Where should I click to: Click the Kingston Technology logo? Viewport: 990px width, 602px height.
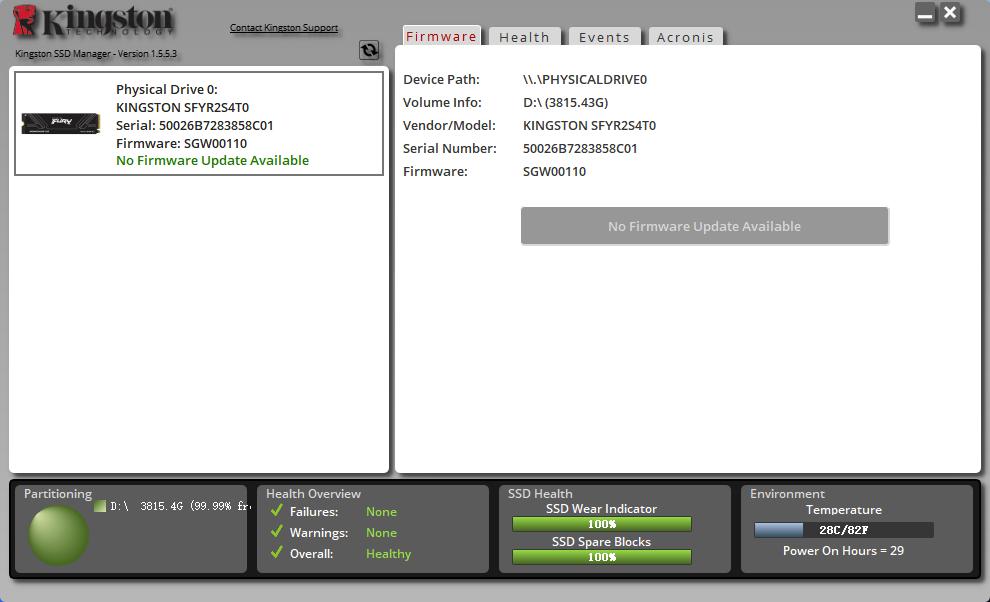[x=95, y=20]
